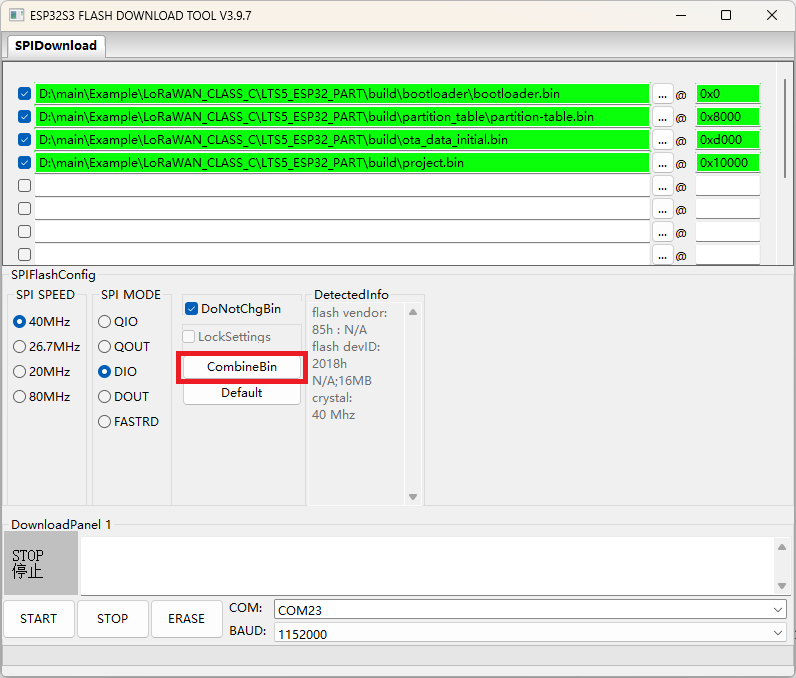Open the COM port dropdown showing COM23
Image resolution: width=796 pixels, height=678 pixels.
(x=530, y=609)
